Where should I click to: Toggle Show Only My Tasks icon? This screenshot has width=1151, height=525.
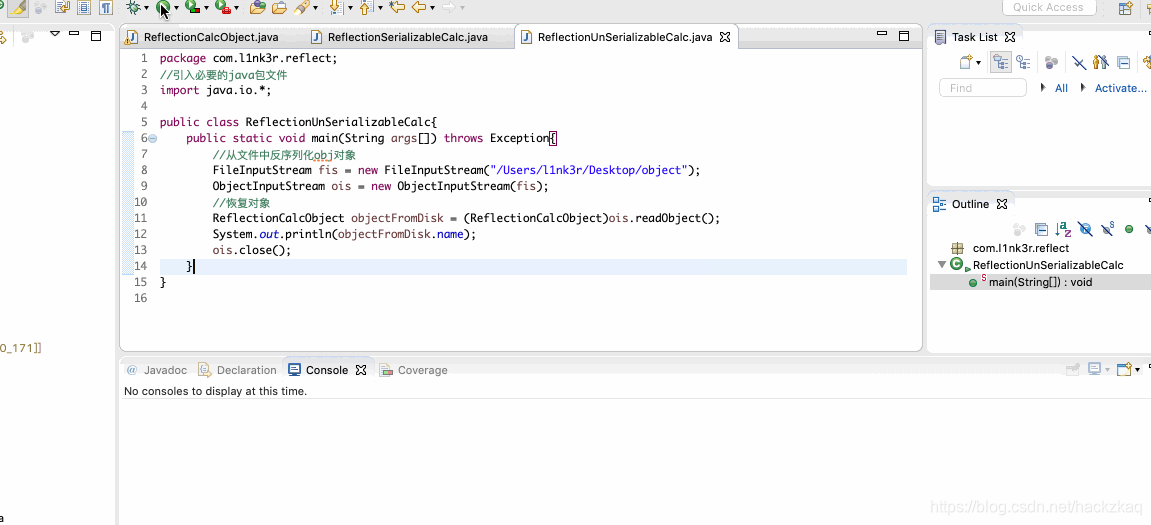pyautogui.click(x=1100, y=62)
